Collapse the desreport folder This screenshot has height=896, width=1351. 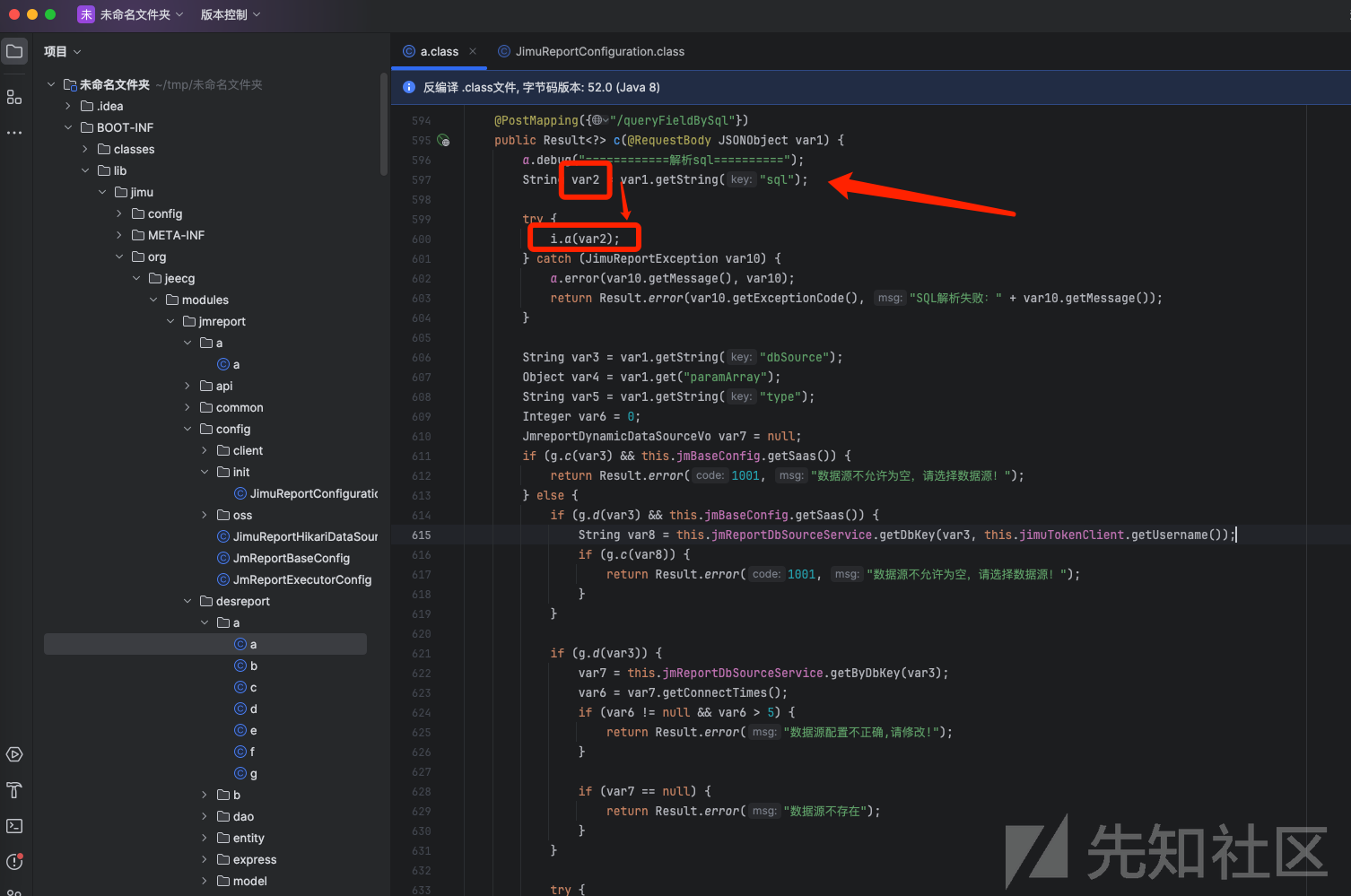click(187, 601)
